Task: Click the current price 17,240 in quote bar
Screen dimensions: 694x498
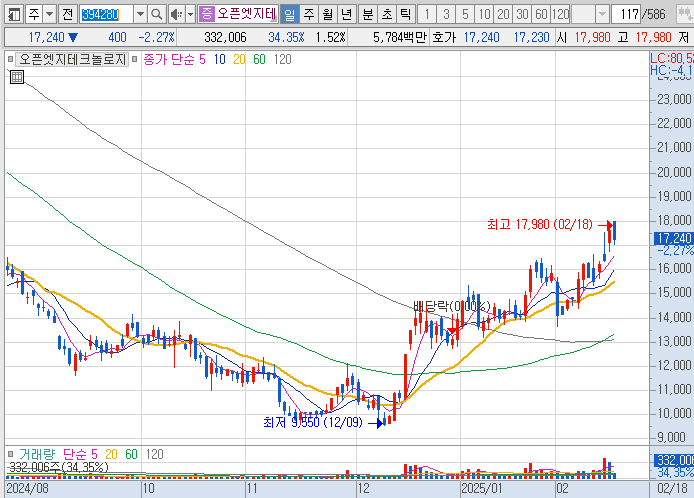Action: pos(46,37)
